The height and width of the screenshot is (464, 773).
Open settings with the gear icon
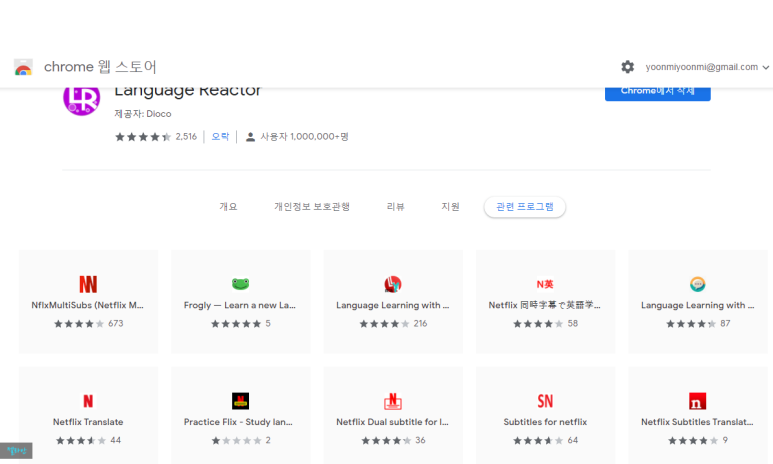click(627, 67)
